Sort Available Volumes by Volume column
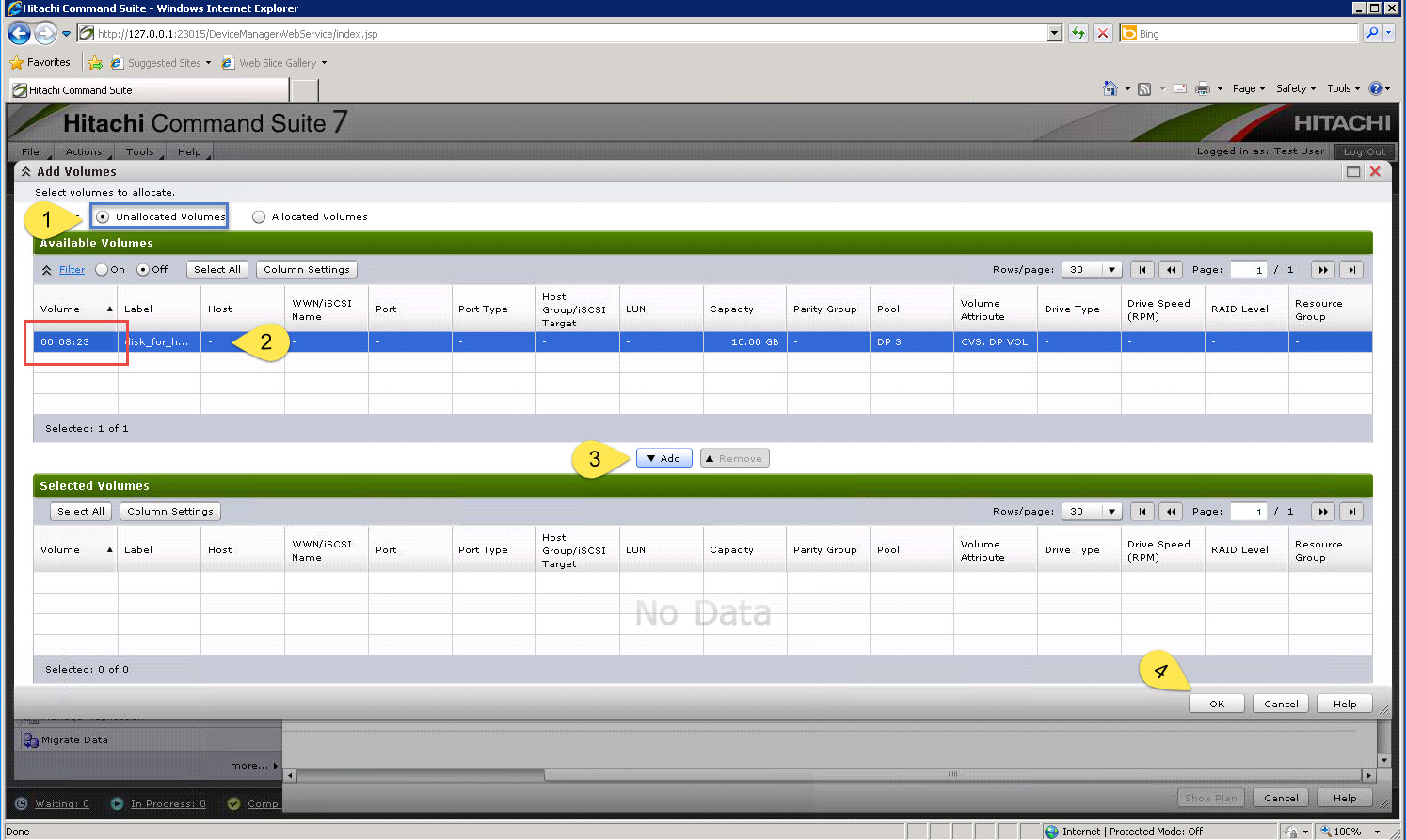This screenshot has width=1406, height=840. coord(75,309)
